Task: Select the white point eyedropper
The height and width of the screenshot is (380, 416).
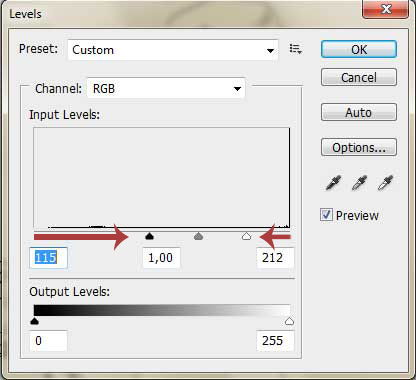Action: (385, 183)
